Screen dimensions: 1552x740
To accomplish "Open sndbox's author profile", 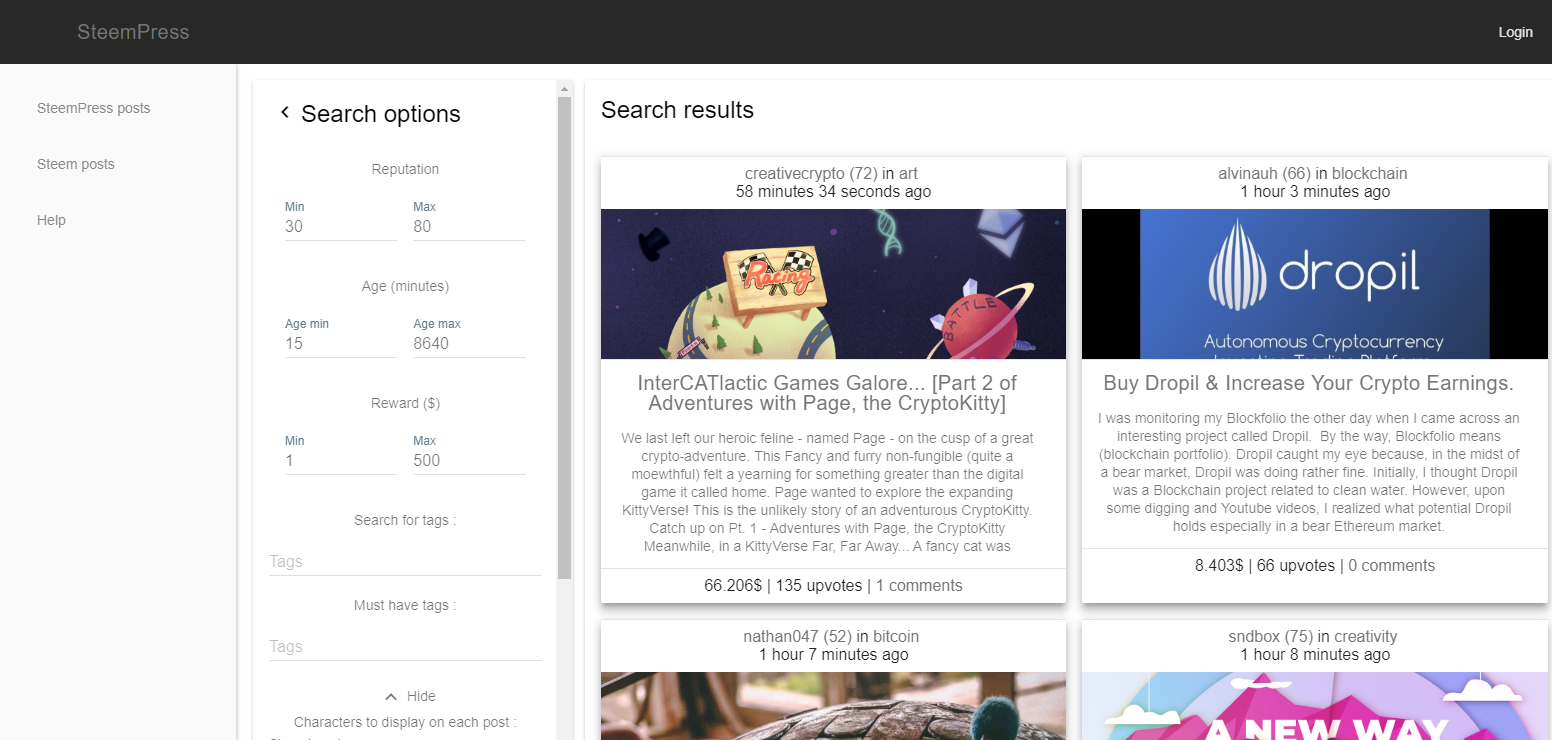I will [x=1270, y=637].
